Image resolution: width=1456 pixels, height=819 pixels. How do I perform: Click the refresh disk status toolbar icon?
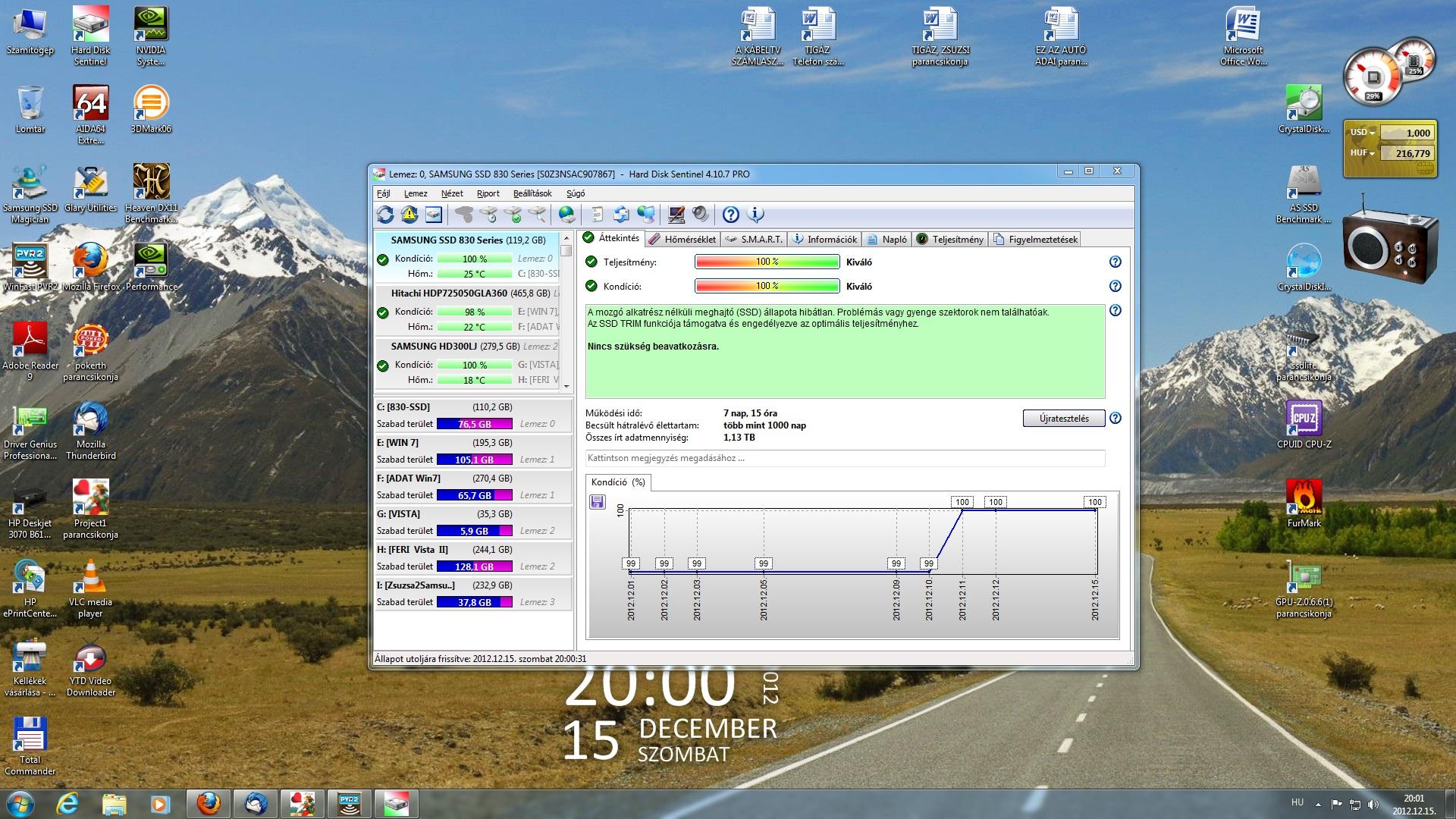pyautogui.click(x=385, y=215)
